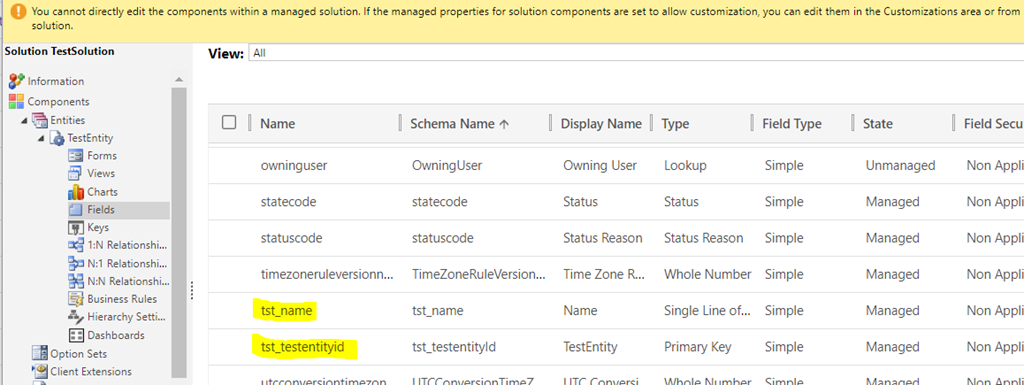Click the Components icon in solution tree

click(x=16, y=102)
